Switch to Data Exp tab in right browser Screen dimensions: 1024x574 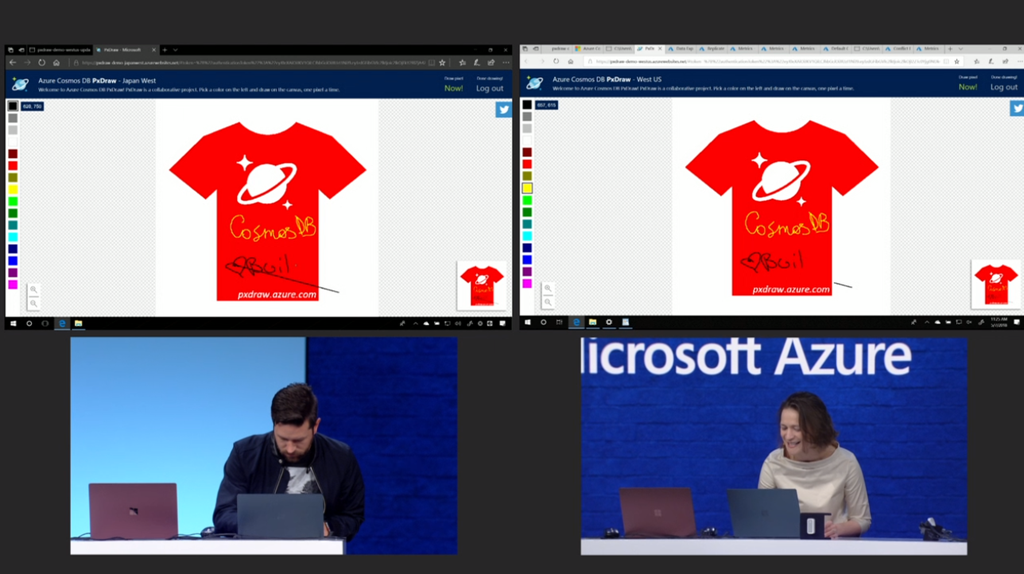pos(680,48)
